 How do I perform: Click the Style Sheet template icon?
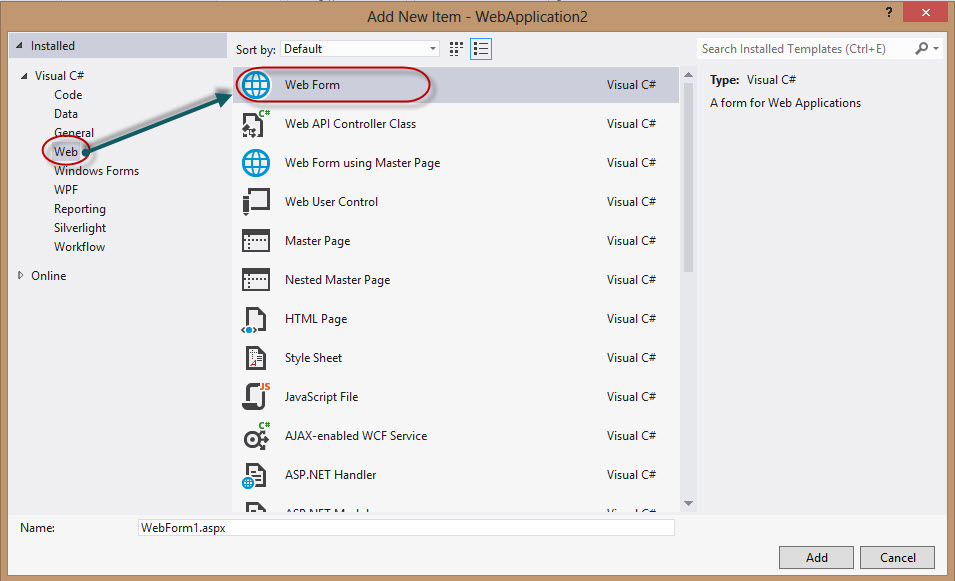pos(256,357)
